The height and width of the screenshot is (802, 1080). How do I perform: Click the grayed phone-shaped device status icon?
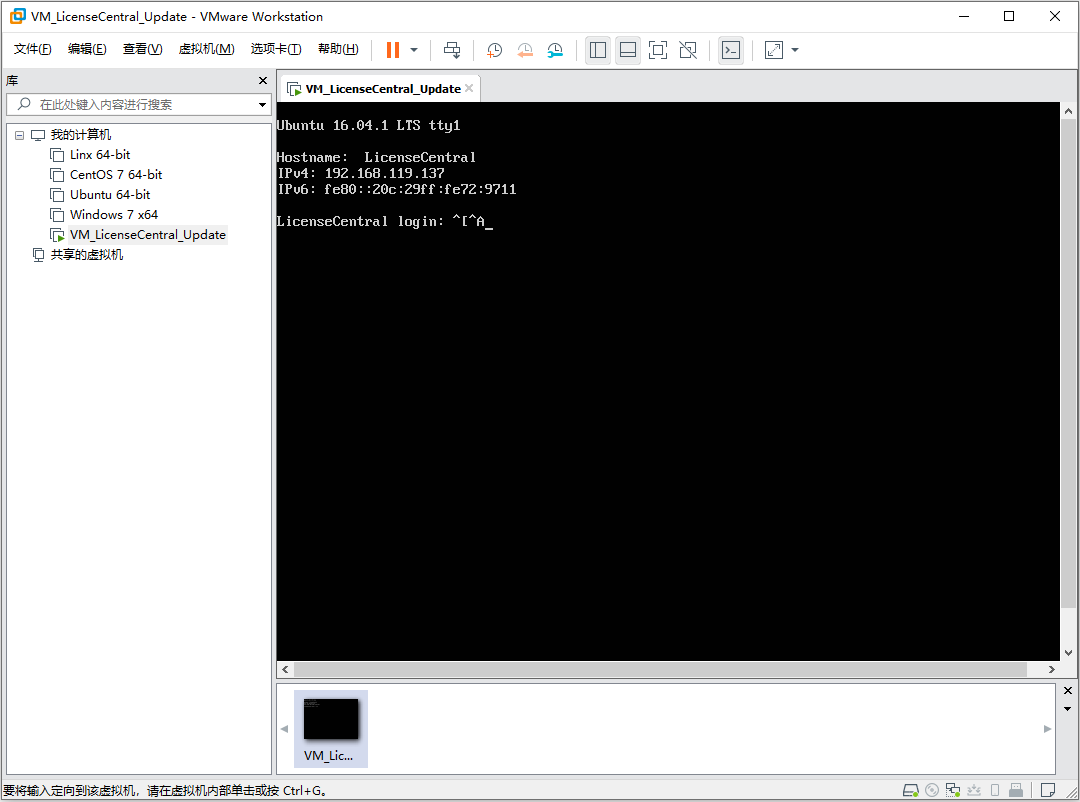pos(995,790)
